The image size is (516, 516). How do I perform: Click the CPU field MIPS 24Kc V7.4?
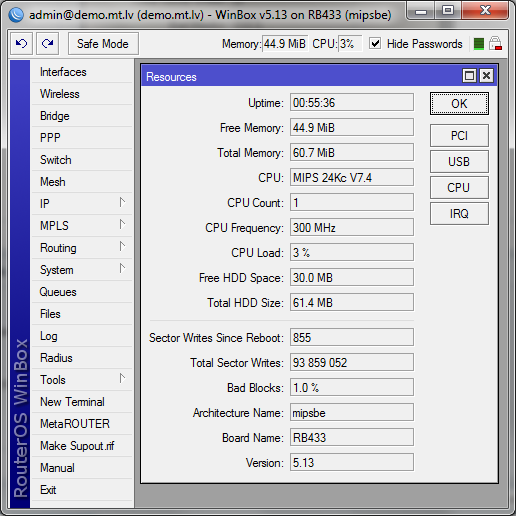click(352, 178)
